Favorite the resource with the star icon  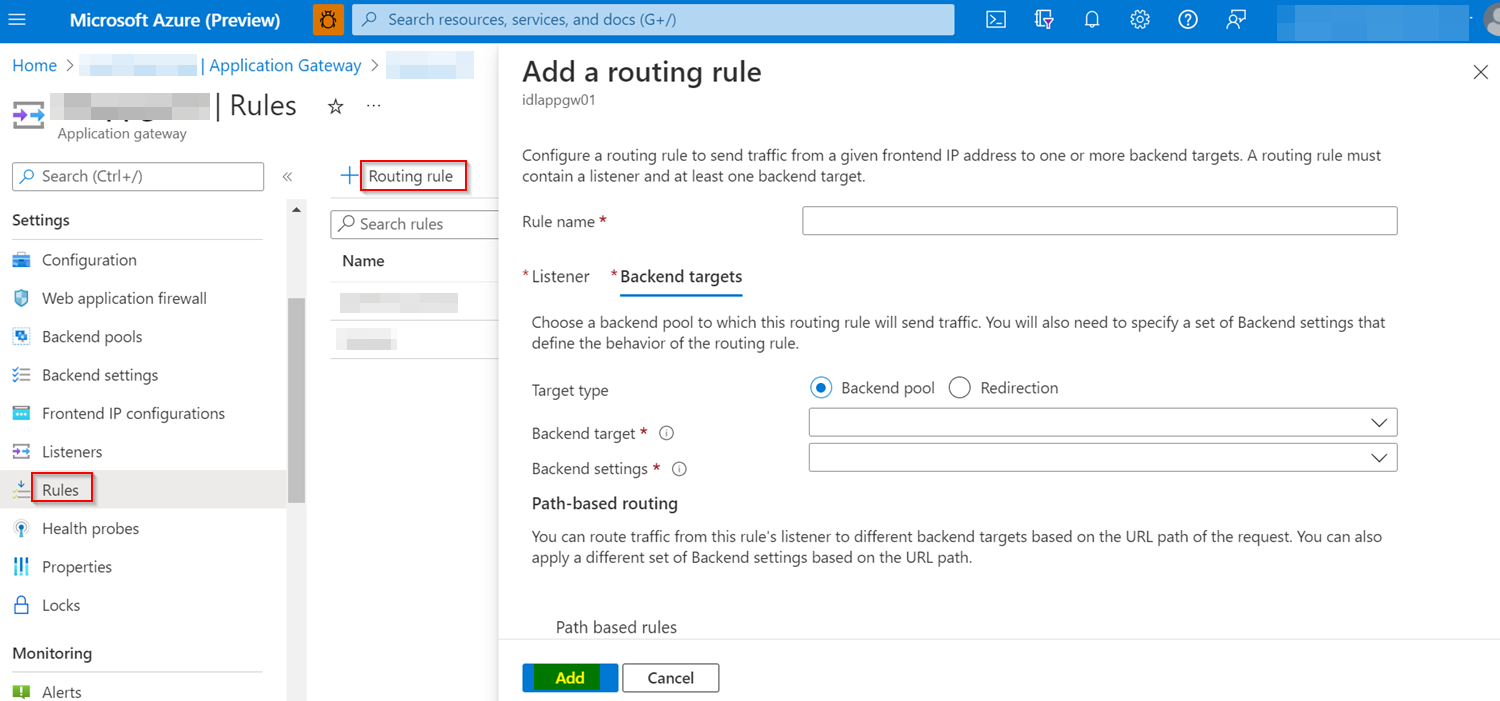[x=336, y=106]
